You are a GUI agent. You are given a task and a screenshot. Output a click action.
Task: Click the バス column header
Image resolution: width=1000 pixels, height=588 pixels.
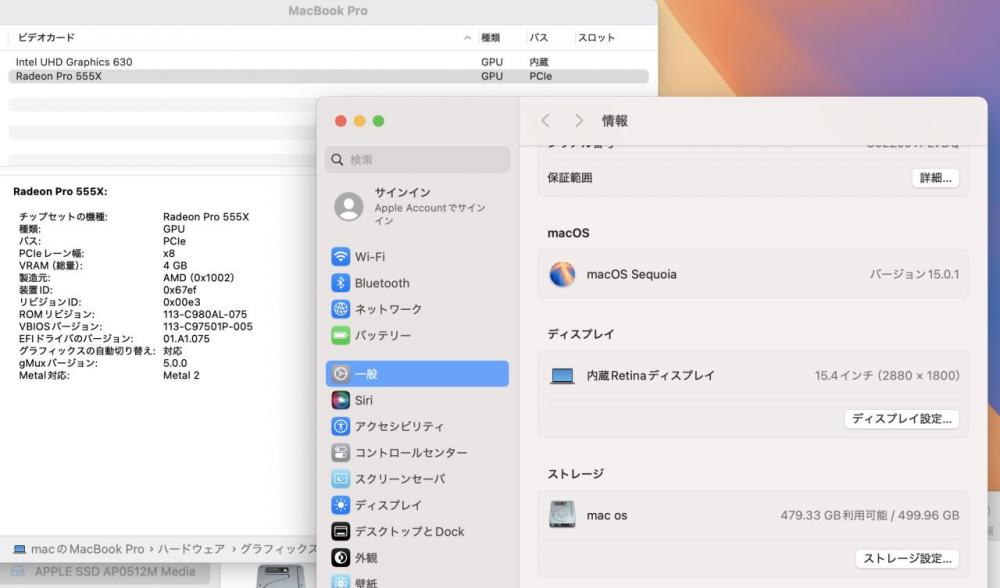pyautogui.click(x=539, y=38)
